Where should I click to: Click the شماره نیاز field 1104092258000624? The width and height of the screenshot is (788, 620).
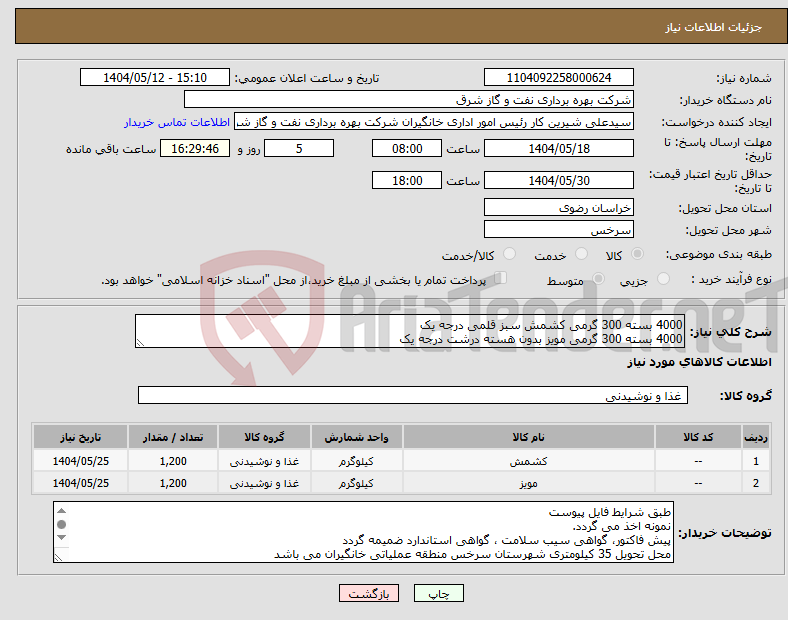[x=559, y=78]
